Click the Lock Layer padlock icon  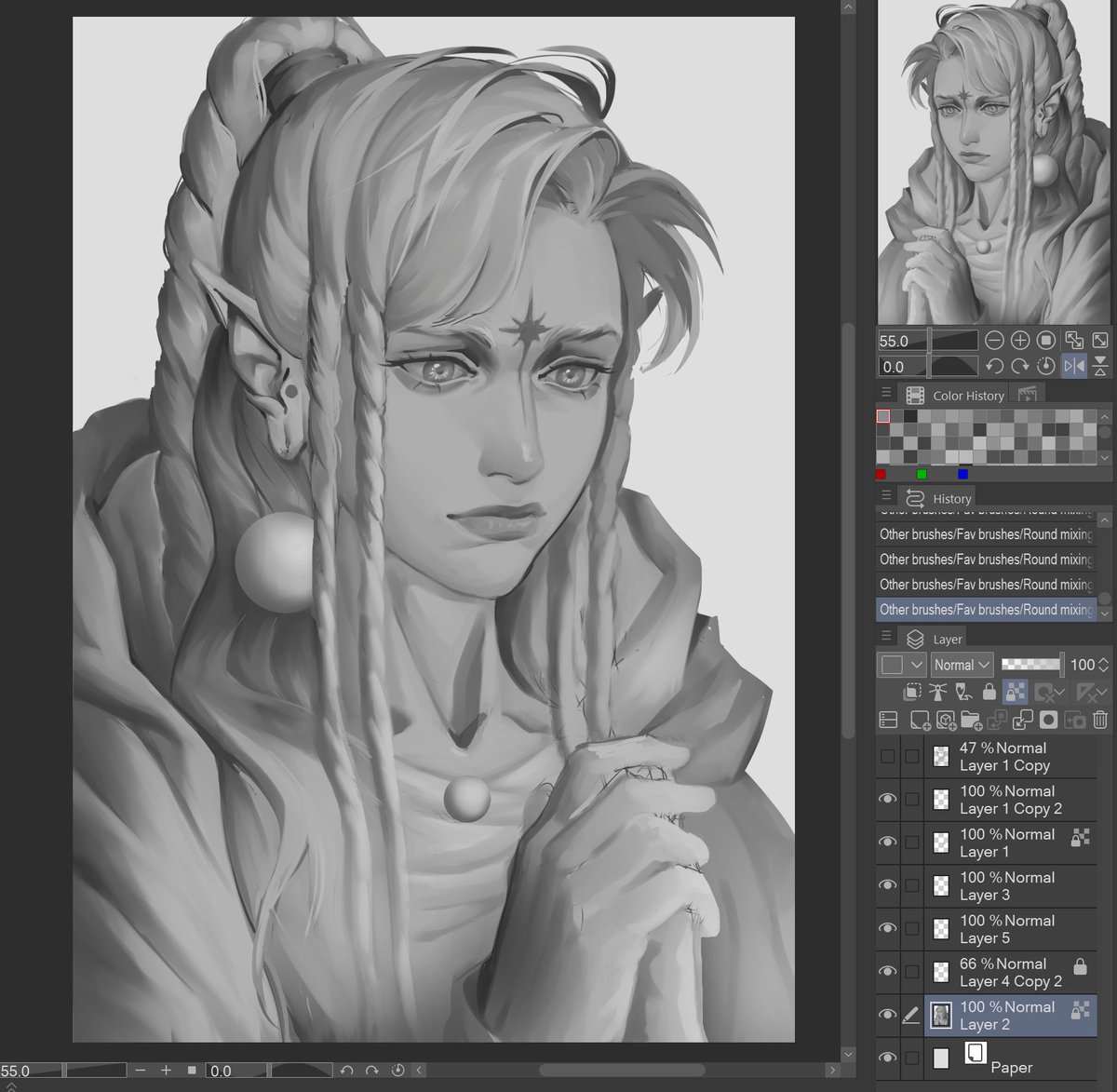coord(989,692)
